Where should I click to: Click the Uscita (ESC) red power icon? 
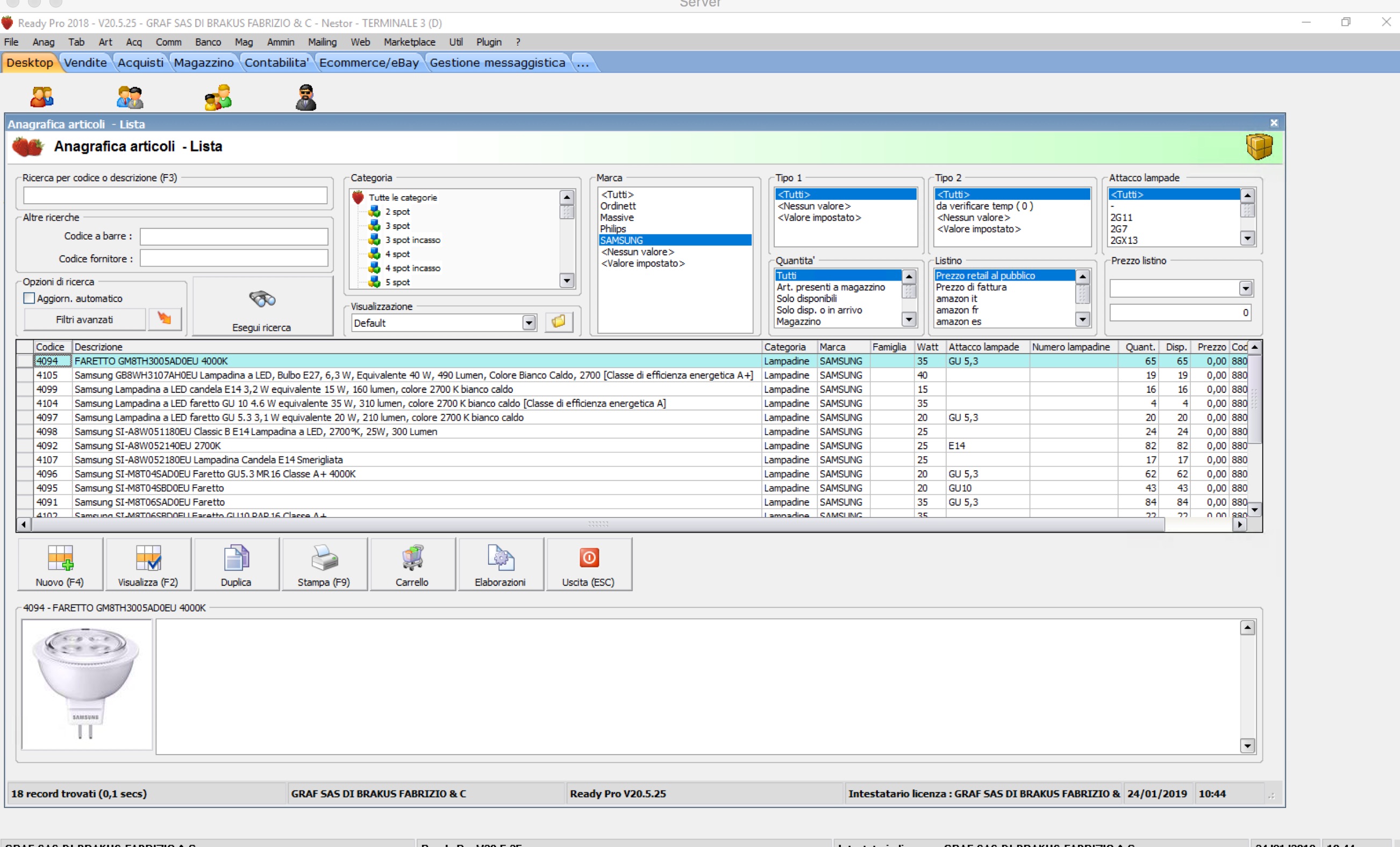pos(589,558)
